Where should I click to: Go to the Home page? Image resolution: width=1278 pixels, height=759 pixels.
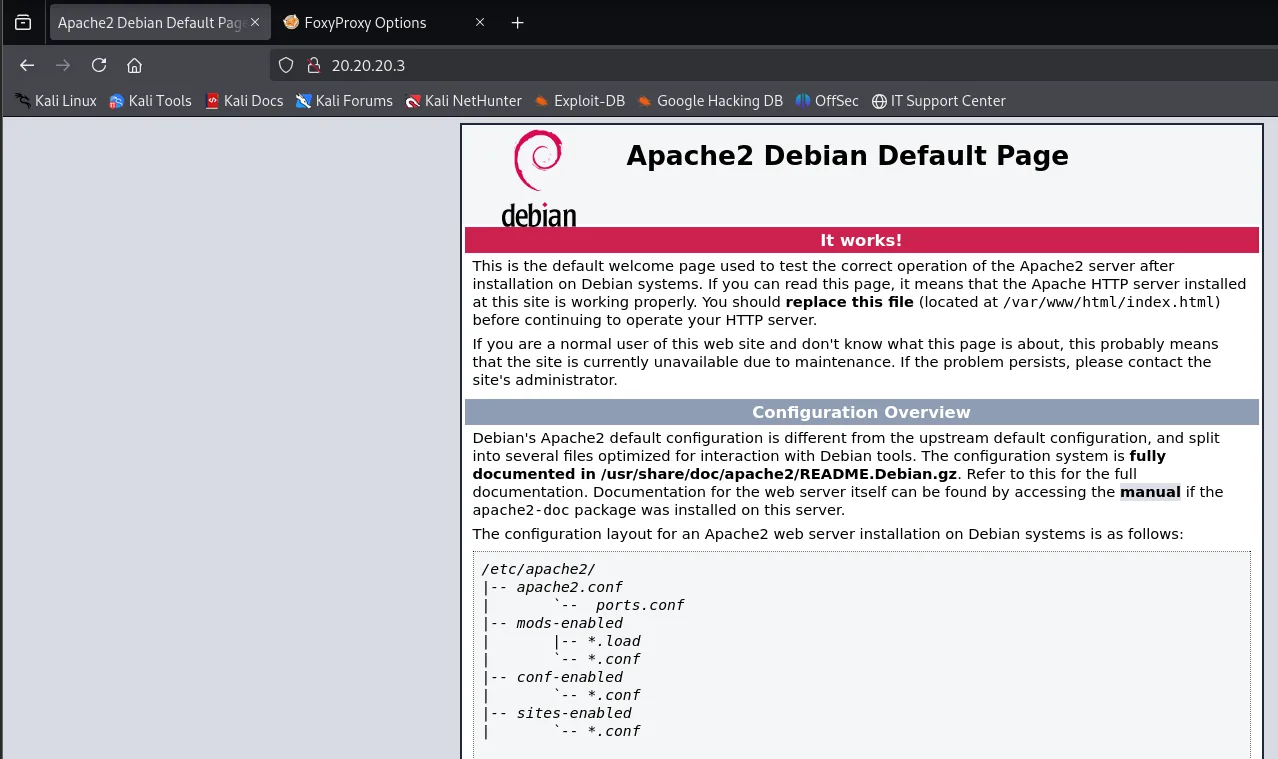(135, 65)
